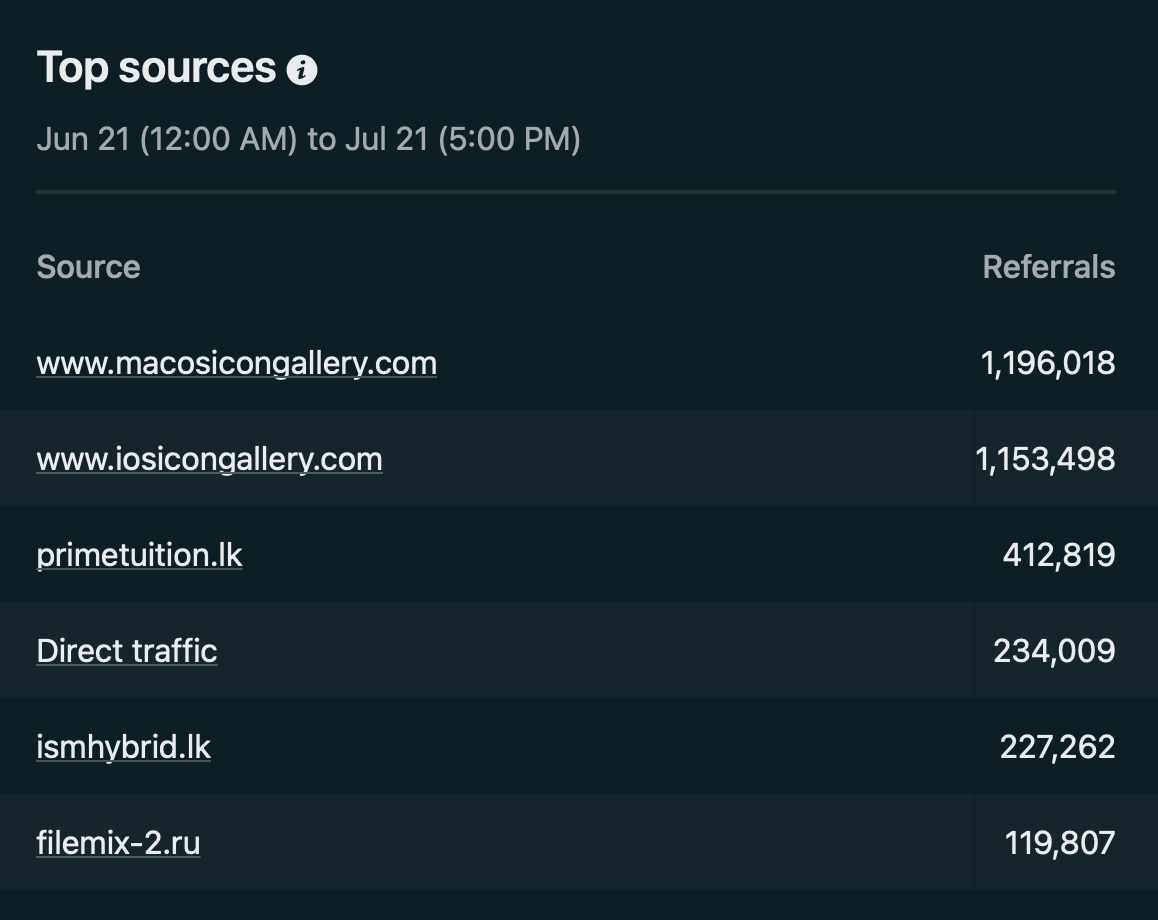Image resolution: width=1158 pixels, height=920 pixels.
Task: Select the 227,262 referrals value
Action: pyautogui.click(x=1057, y=747)
